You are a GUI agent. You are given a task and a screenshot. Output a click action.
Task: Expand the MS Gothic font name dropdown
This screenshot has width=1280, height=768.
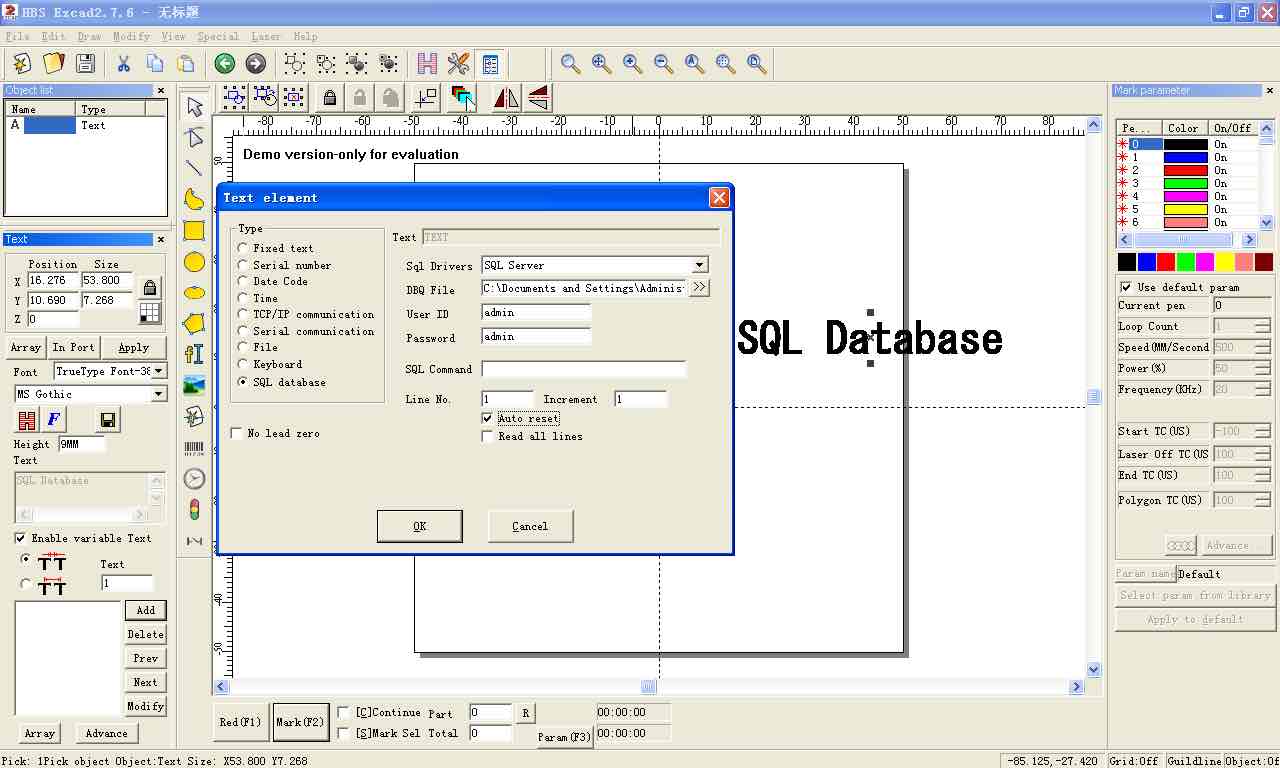click(158, 394)
